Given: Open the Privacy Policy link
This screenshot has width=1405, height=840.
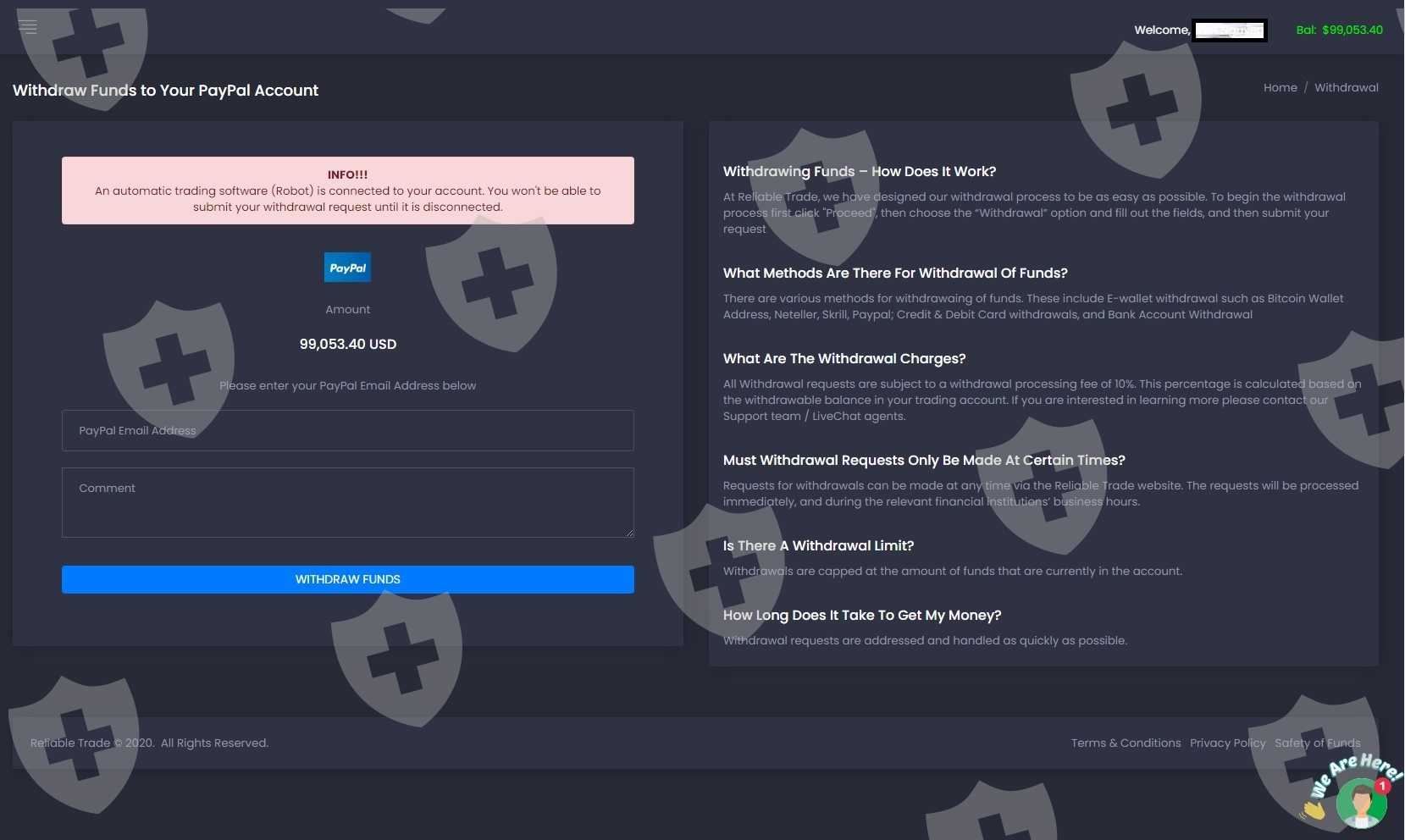Looking at the screenshot, I should pyautogui.click(x=1227, y=743).
